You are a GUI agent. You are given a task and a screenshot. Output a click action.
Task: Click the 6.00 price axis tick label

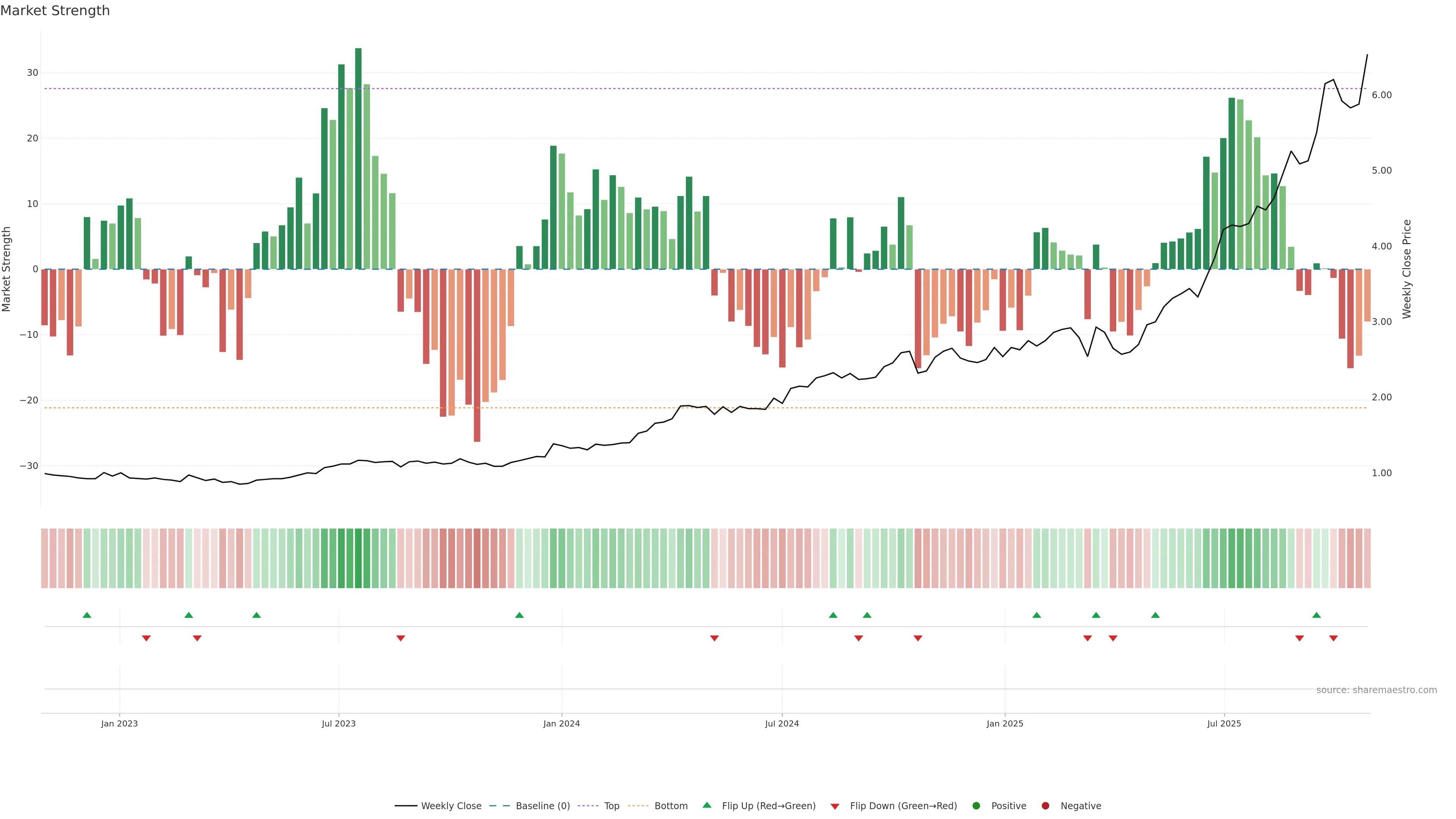pyautogui.click(x=1381, y=95)
